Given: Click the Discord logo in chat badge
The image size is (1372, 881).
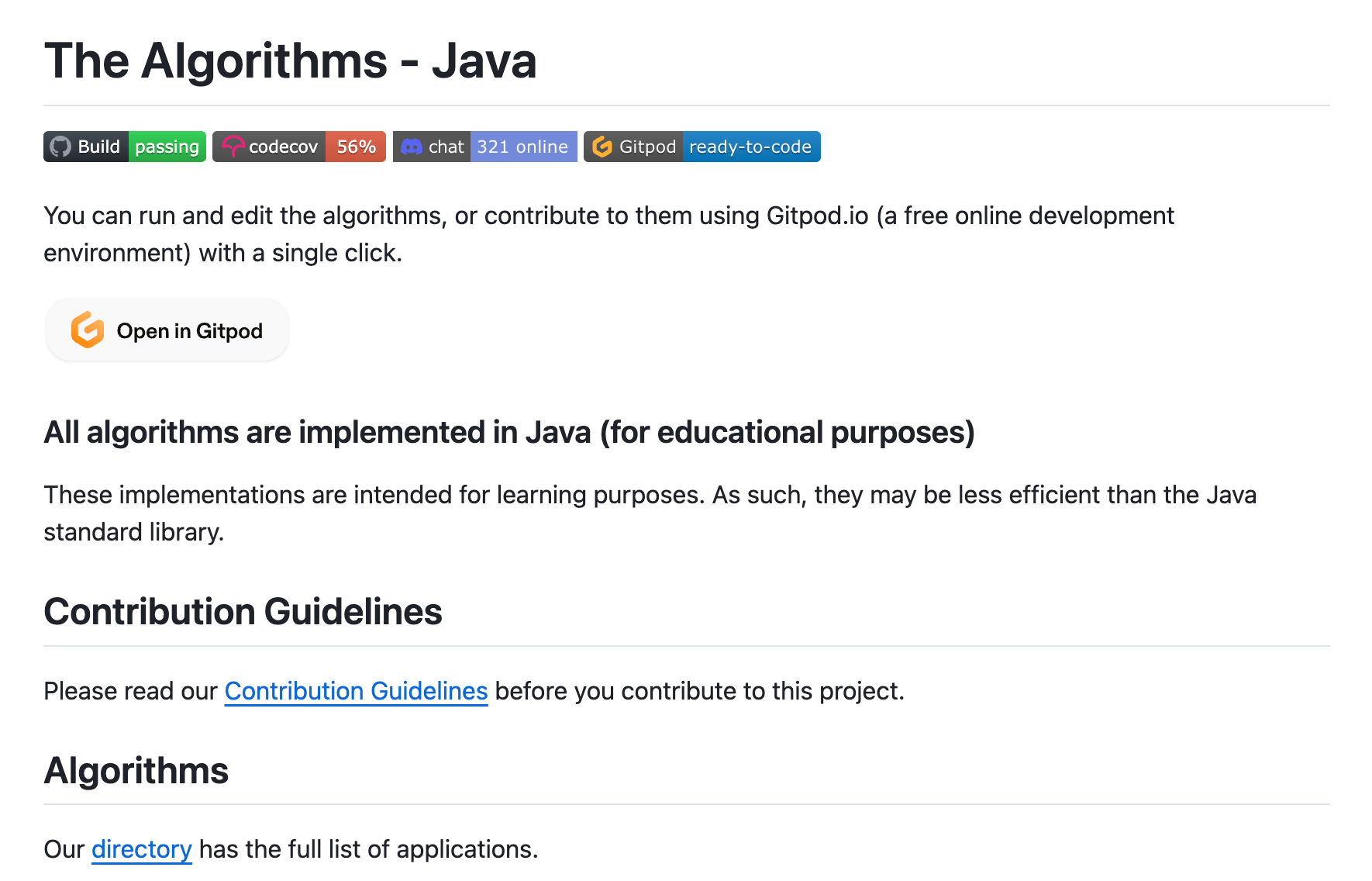Looking at the screenshot, I should pos(412,147).
